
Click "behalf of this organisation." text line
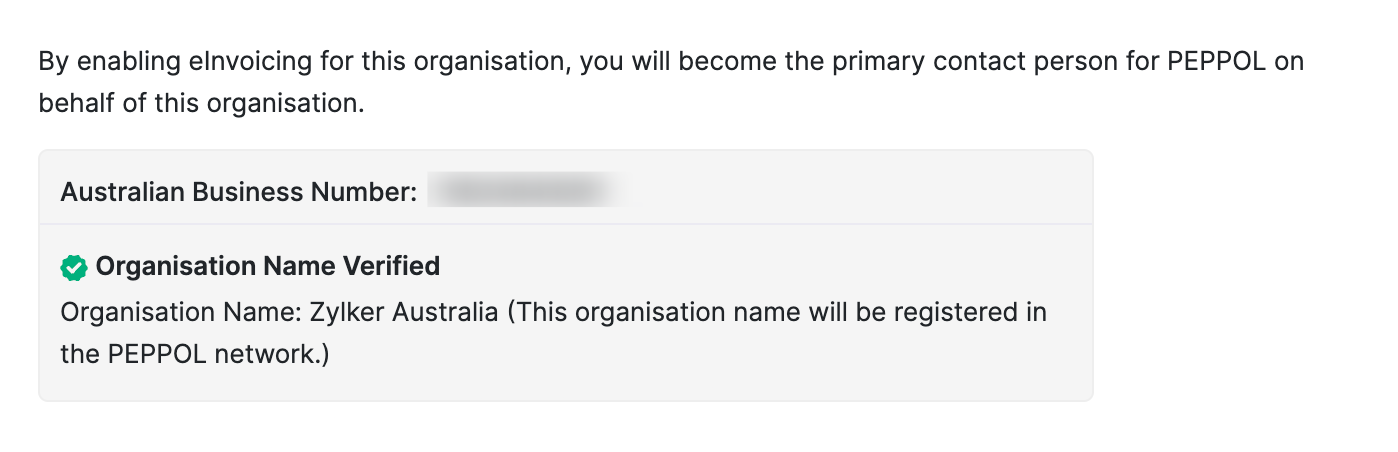click(201, 104)
